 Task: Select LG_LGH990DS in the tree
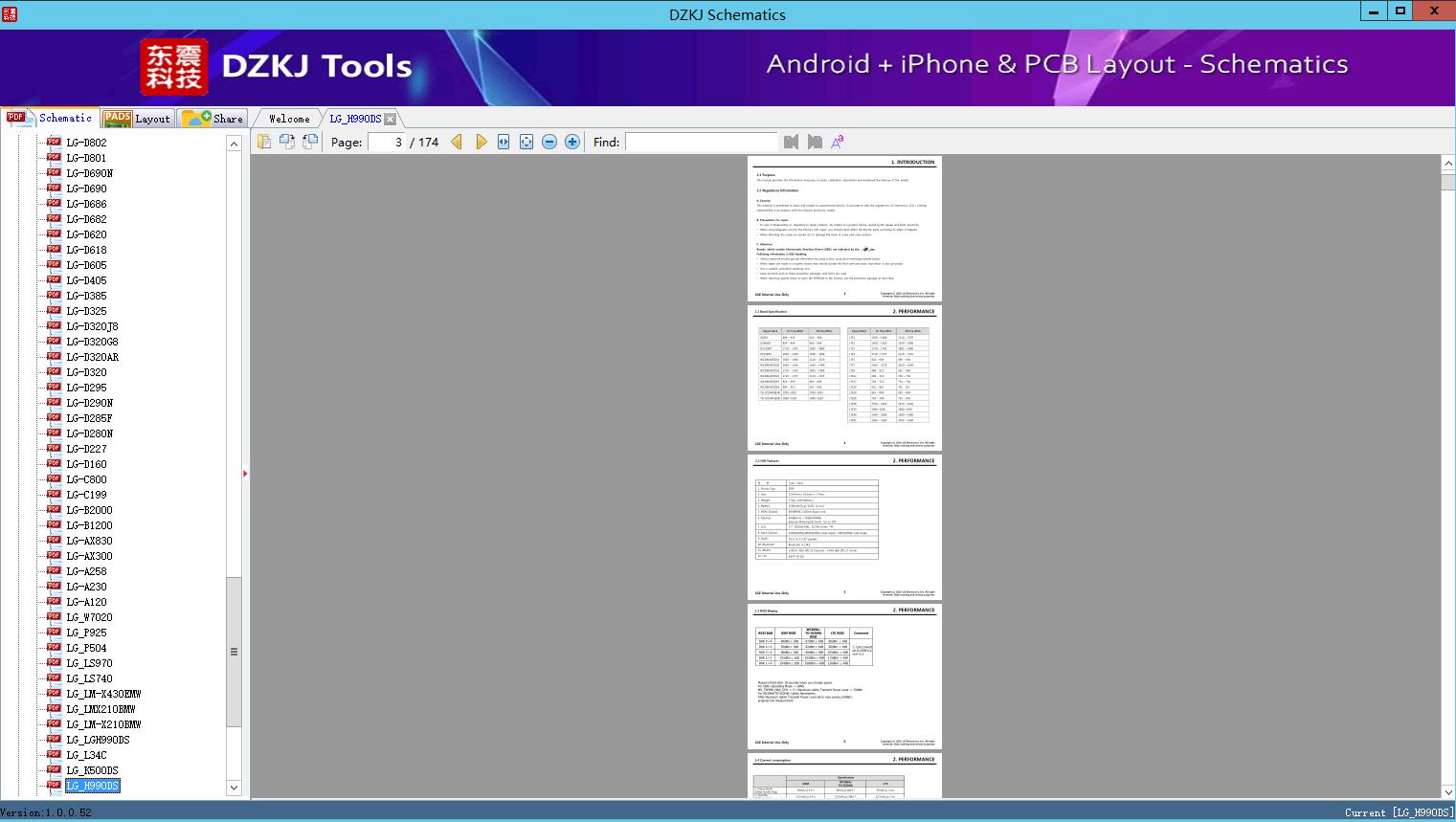tap(98, 740)
